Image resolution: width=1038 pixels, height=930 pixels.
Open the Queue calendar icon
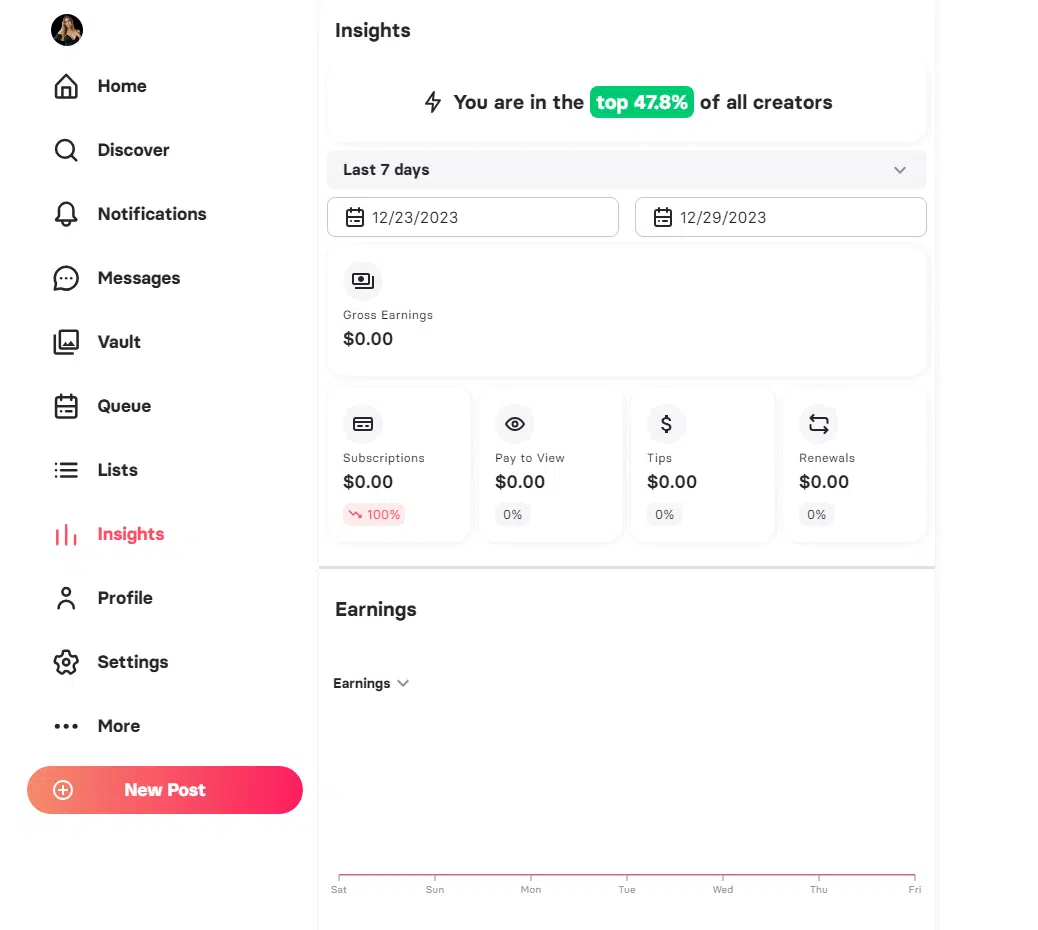pyautogui.click(x=66, y=406)
